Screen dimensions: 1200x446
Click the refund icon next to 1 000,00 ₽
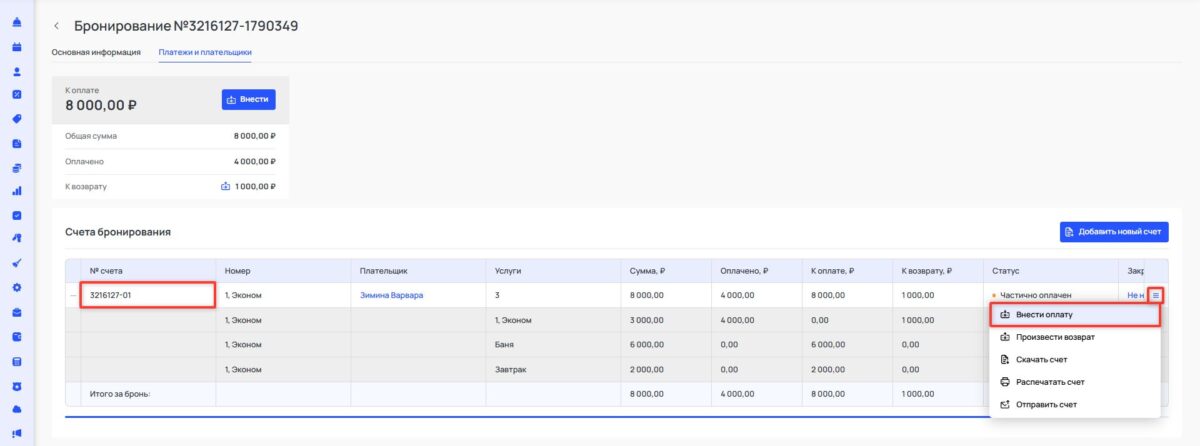click(225, 186)
